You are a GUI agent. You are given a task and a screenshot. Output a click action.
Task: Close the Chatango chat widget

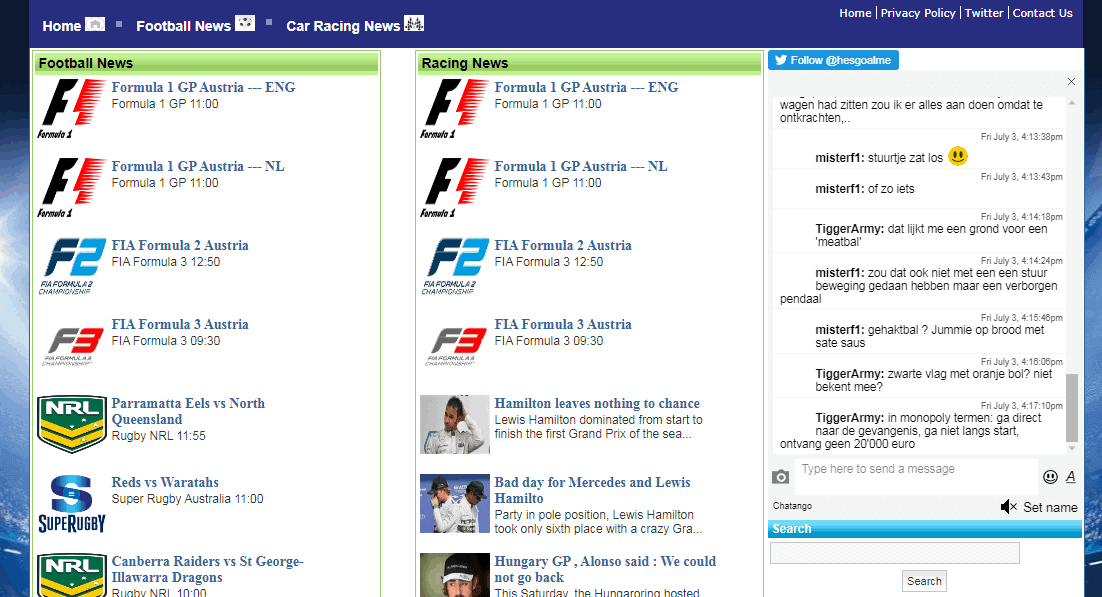(x=1071, y=82)
